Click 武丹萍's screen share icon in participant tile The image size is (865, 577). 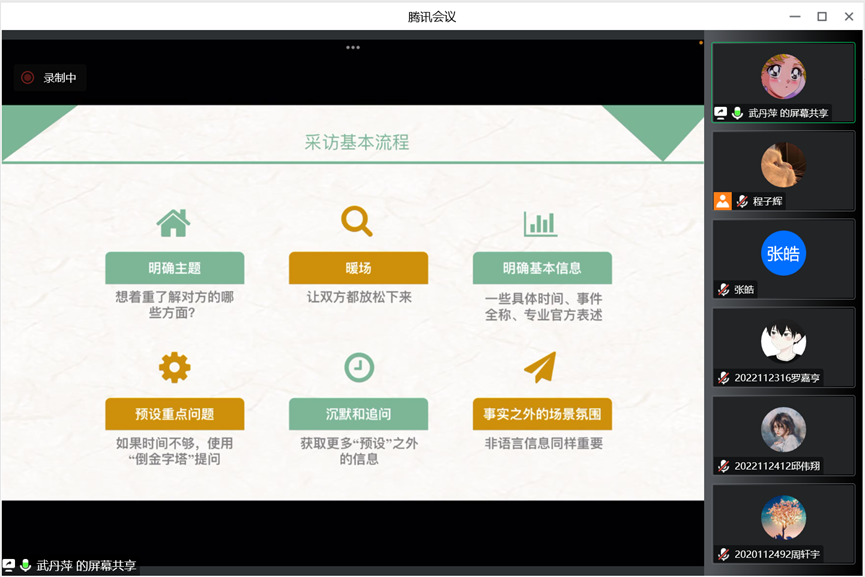[x=721, y=113]
